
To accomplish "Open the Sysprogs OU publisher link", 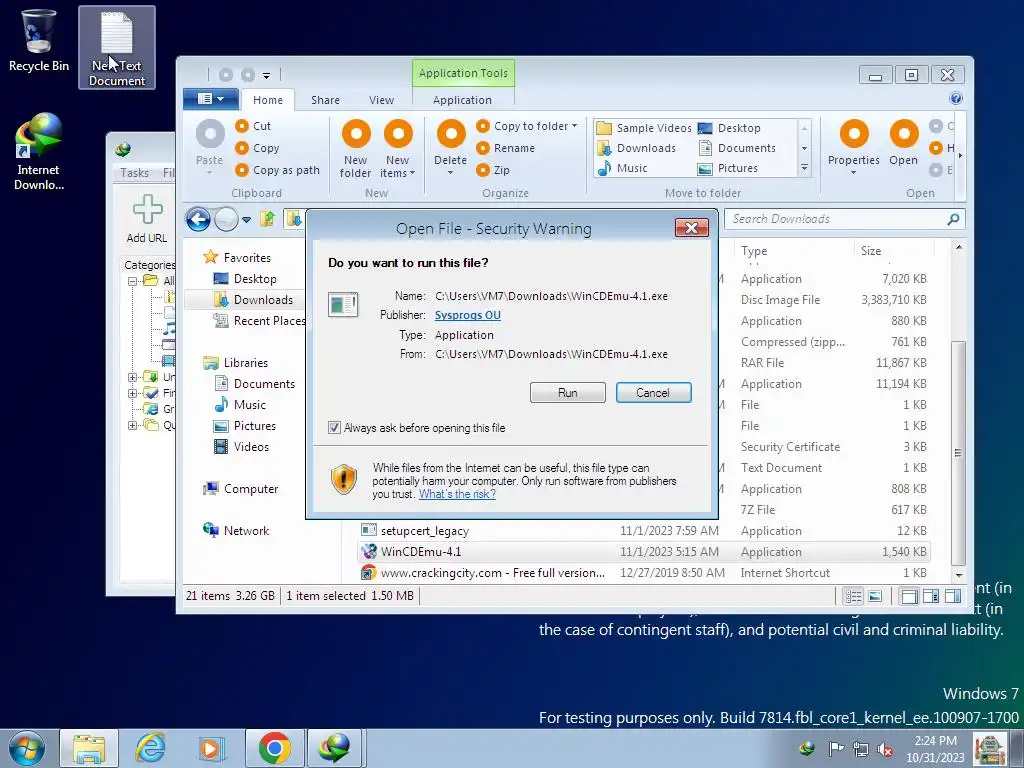I will pos(468,315).
